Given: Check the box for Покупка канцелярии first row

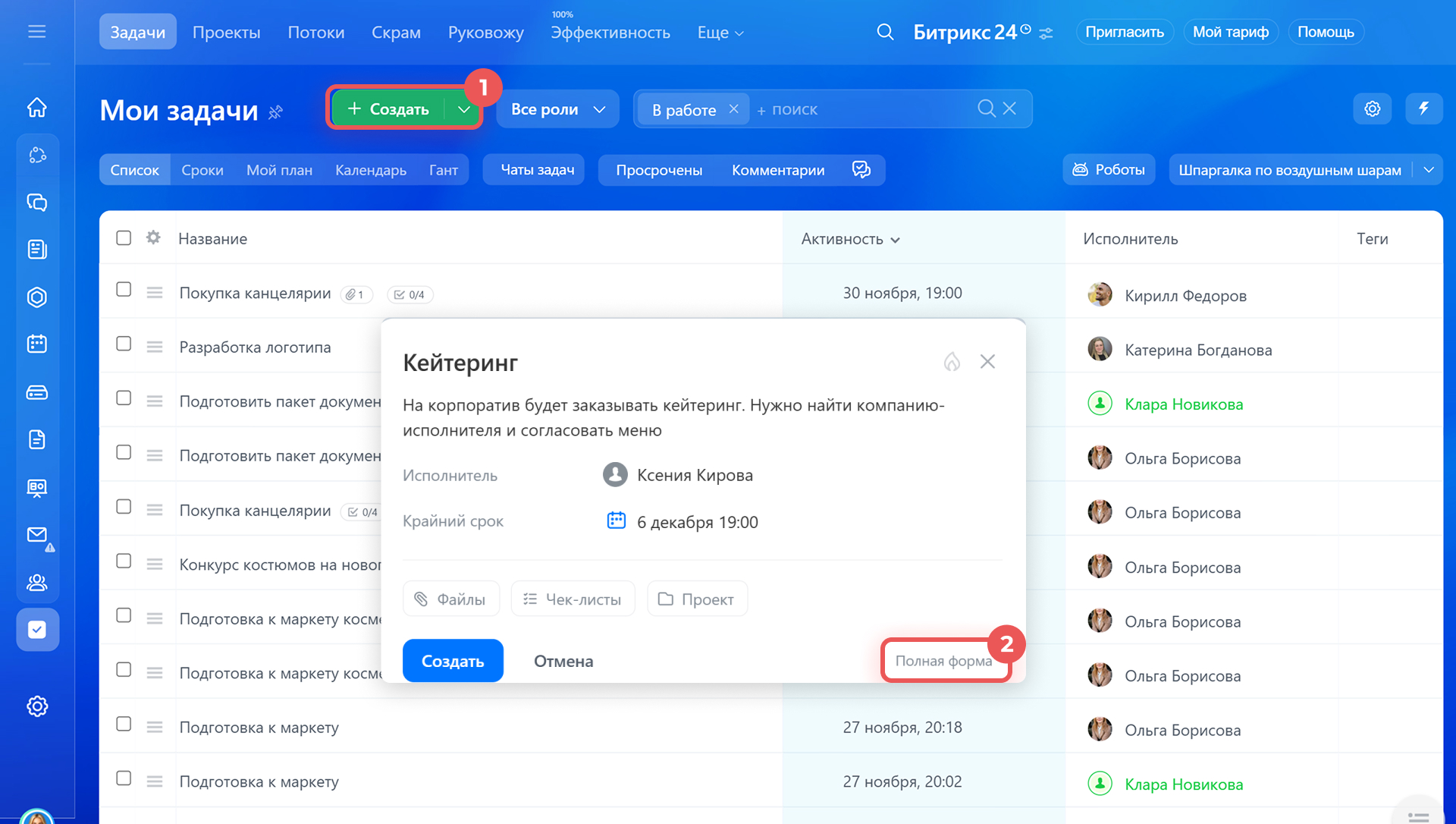Looking at the screenshot, I should point(124,290).
